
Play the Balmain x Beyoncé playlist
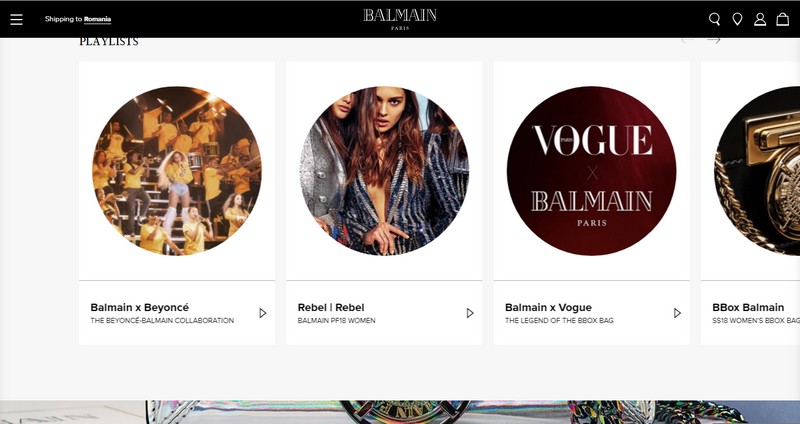[263, 313]
